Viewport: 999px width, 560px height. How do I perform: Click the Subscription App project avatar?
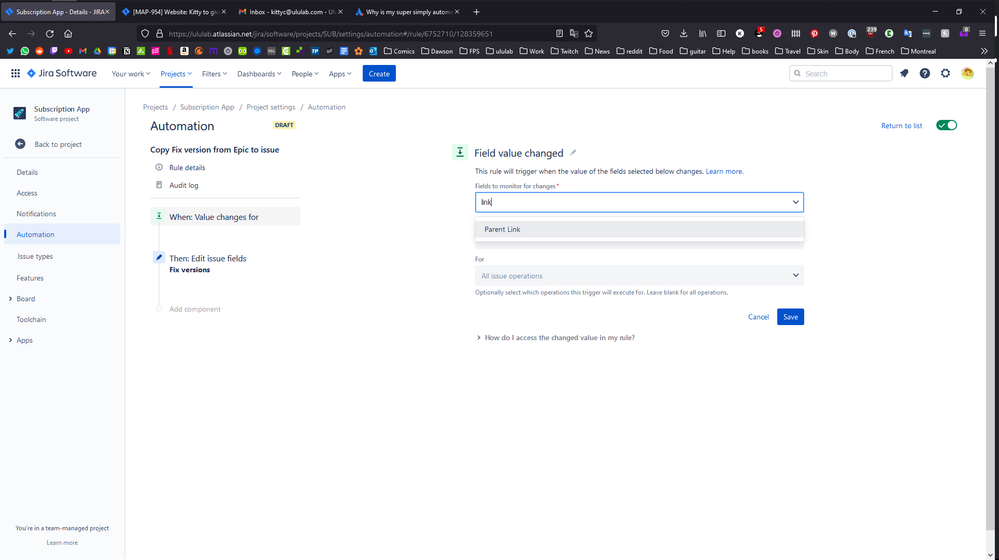point(20,113)
